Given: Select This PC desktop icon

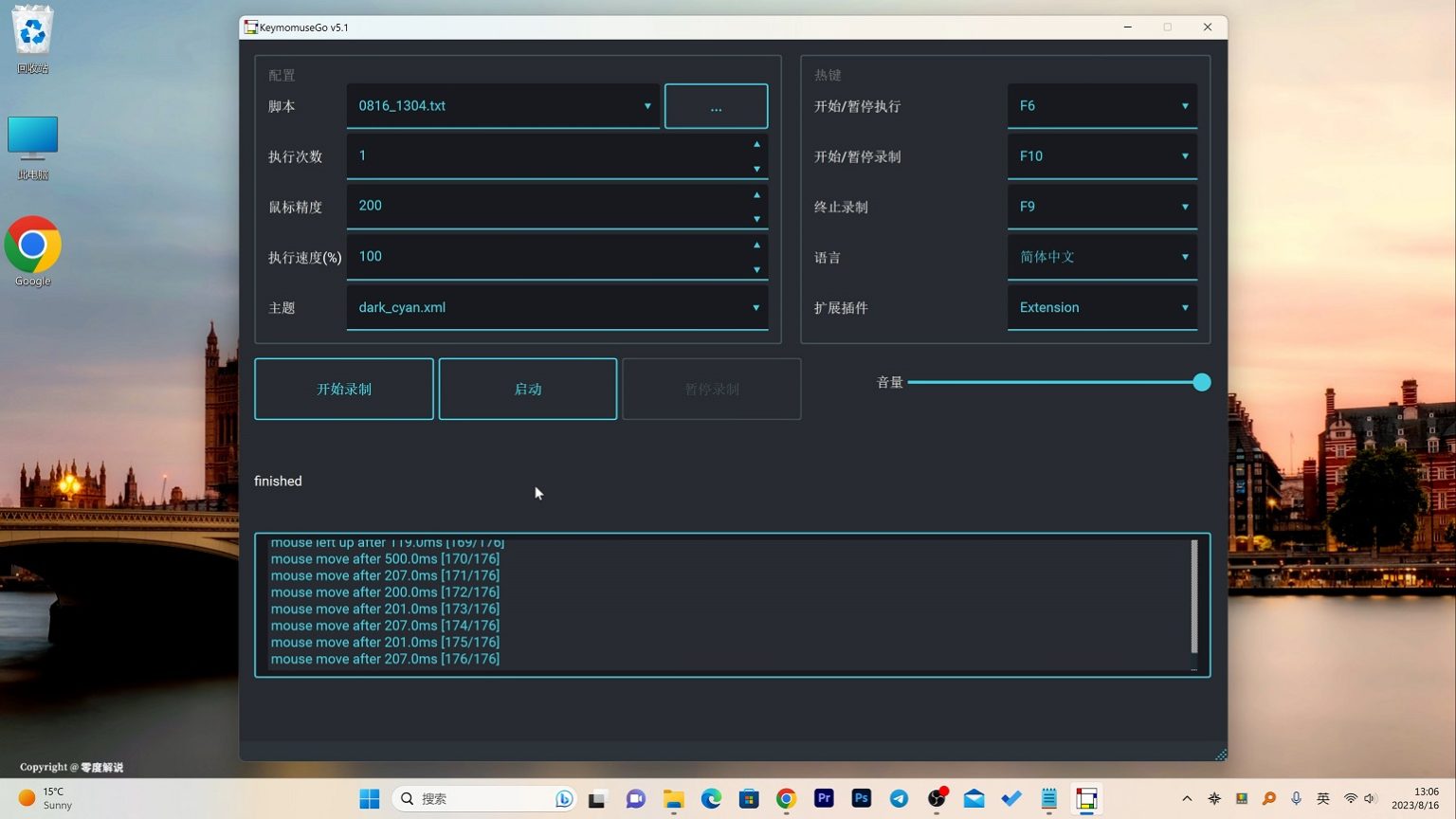Looking at the screenshot, I should (33, 147).
